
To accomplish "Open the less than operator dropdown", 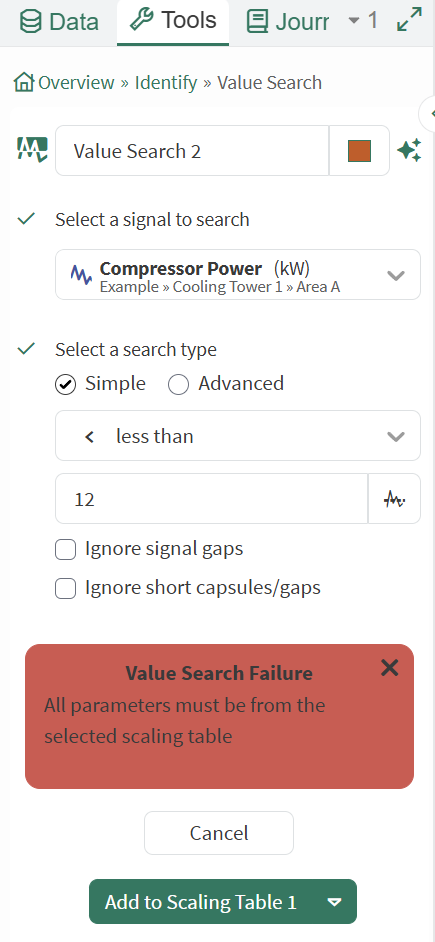I will (x=238, y=436).
